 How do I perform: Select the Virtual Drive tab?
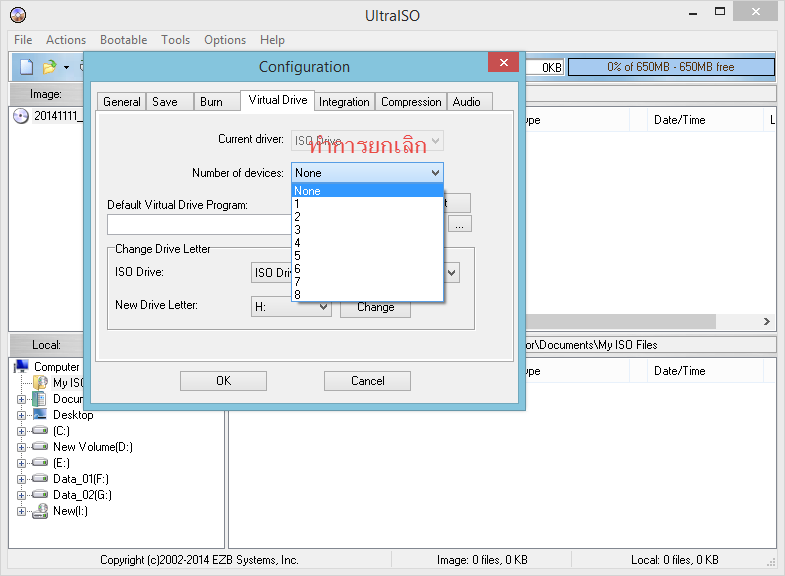point(278,100)
